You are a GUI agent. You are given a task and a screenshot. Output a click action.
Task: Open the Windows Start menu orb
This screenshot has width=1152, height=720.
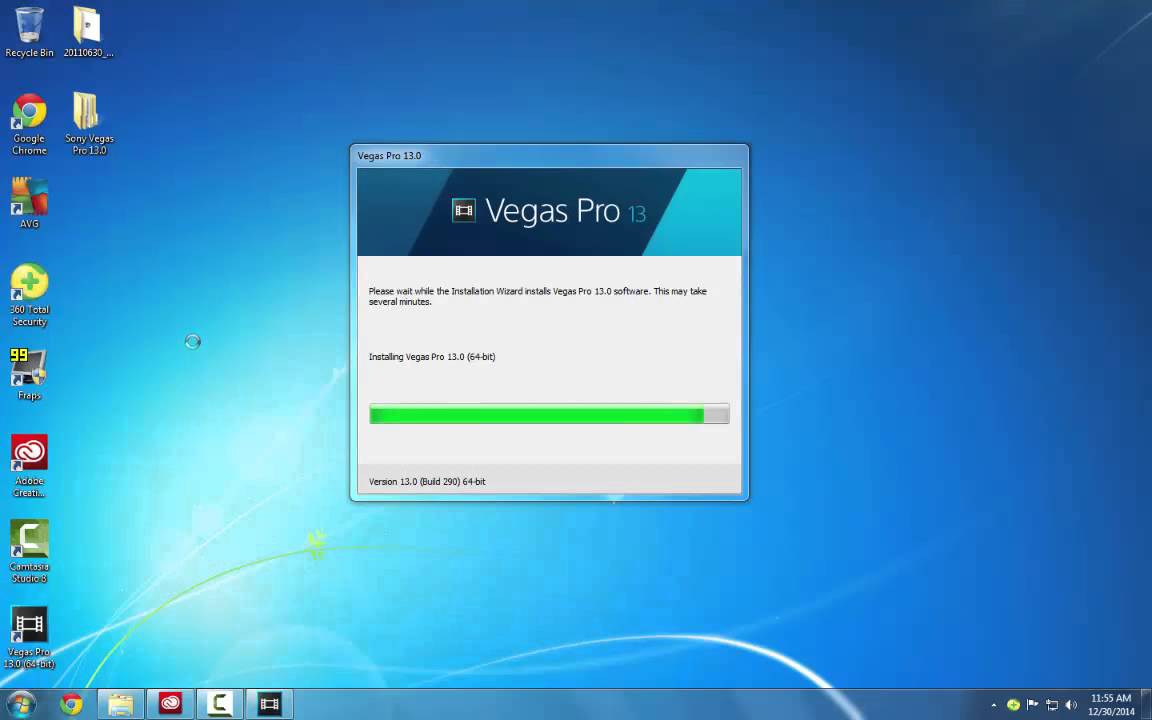[x=20, y=705]
